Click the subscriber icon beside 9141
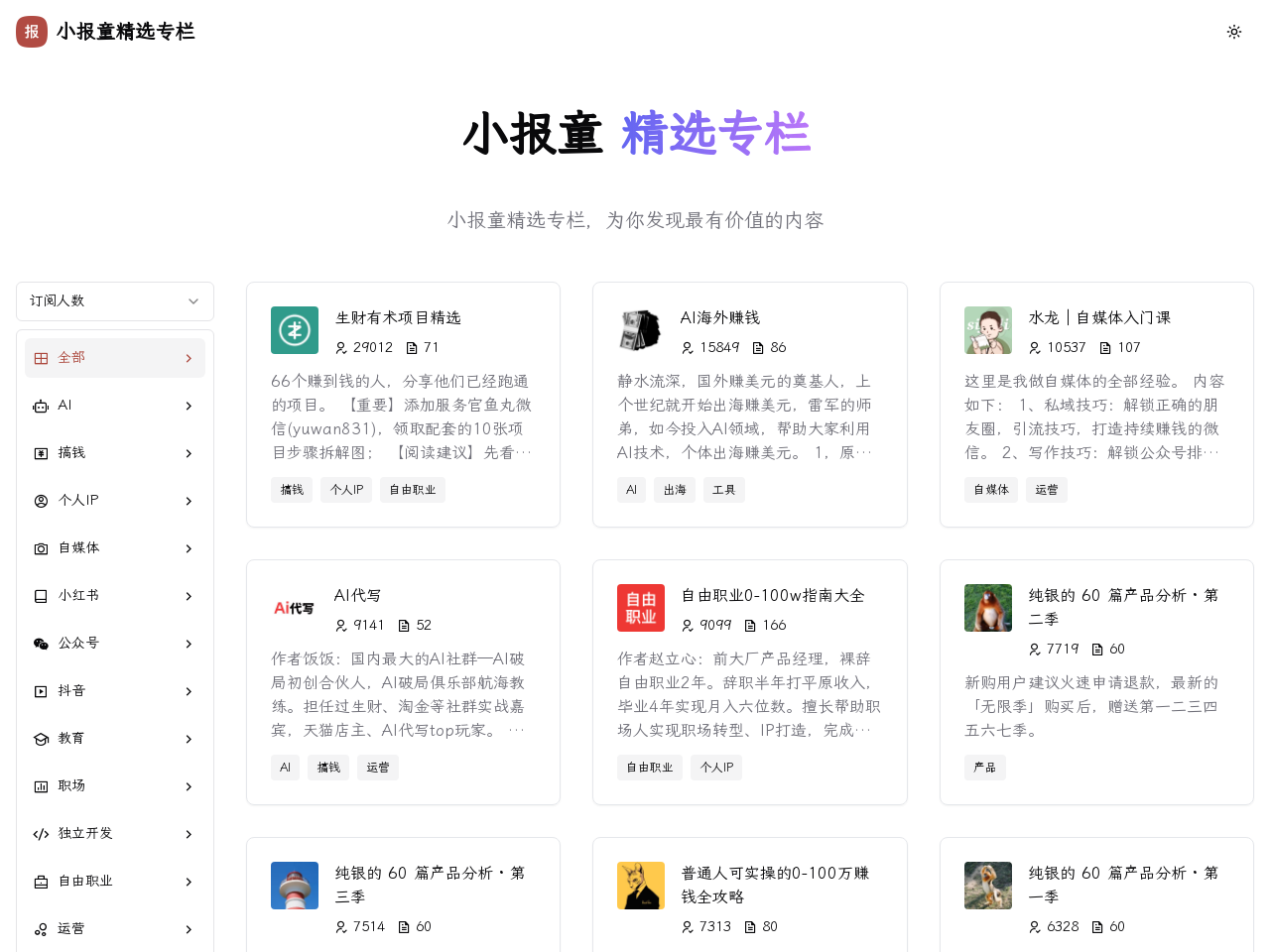 pos(341,626)
